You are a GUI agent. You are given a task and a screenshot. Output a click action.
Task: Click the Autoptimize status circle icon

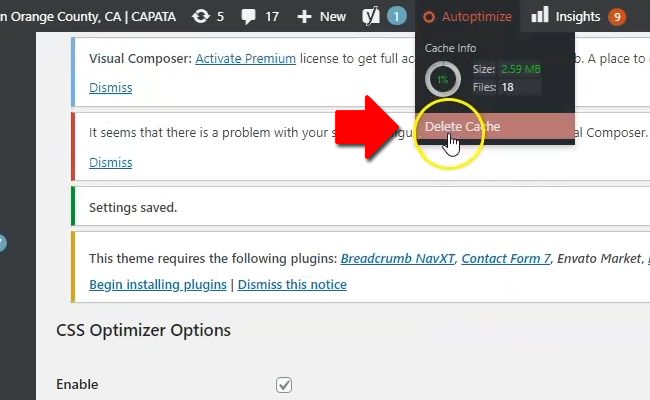(x=429, y=17)
